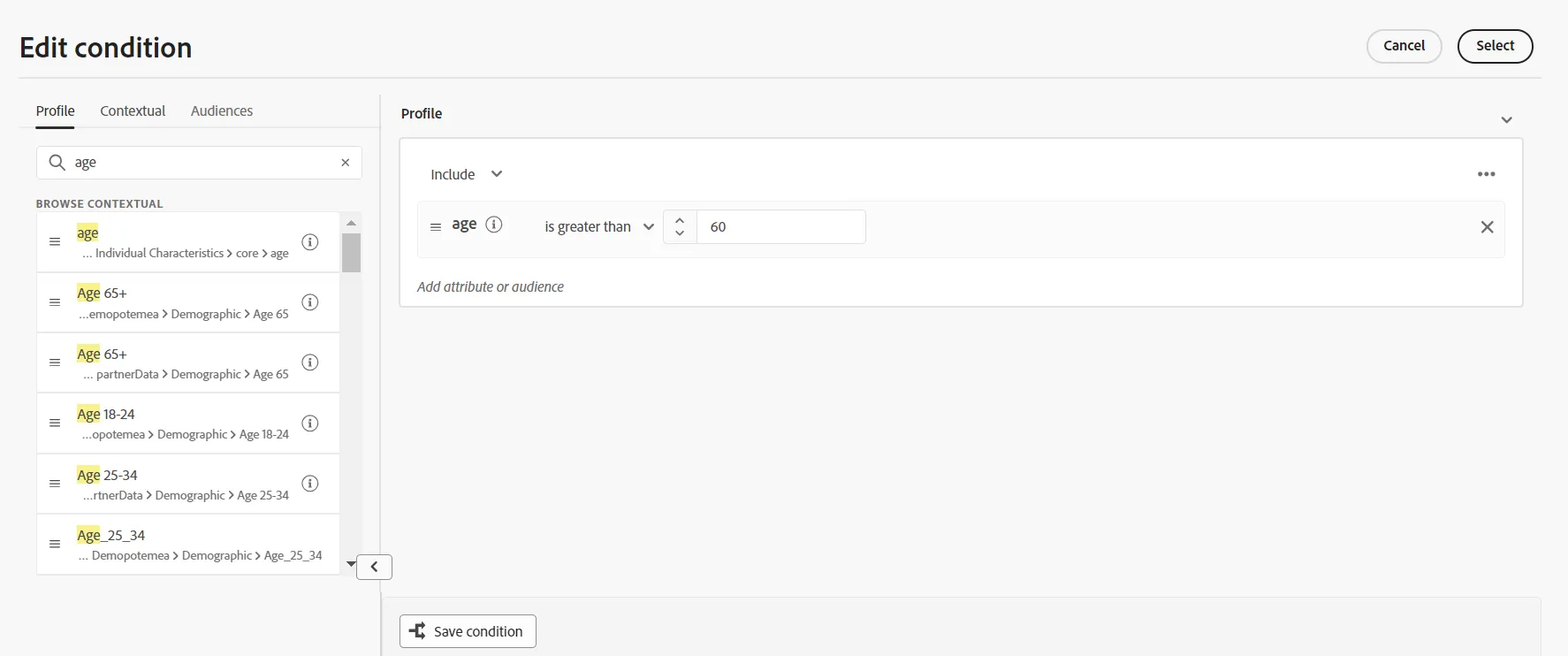Open the more options ellipsis menu

click(x=1487, y=174)
